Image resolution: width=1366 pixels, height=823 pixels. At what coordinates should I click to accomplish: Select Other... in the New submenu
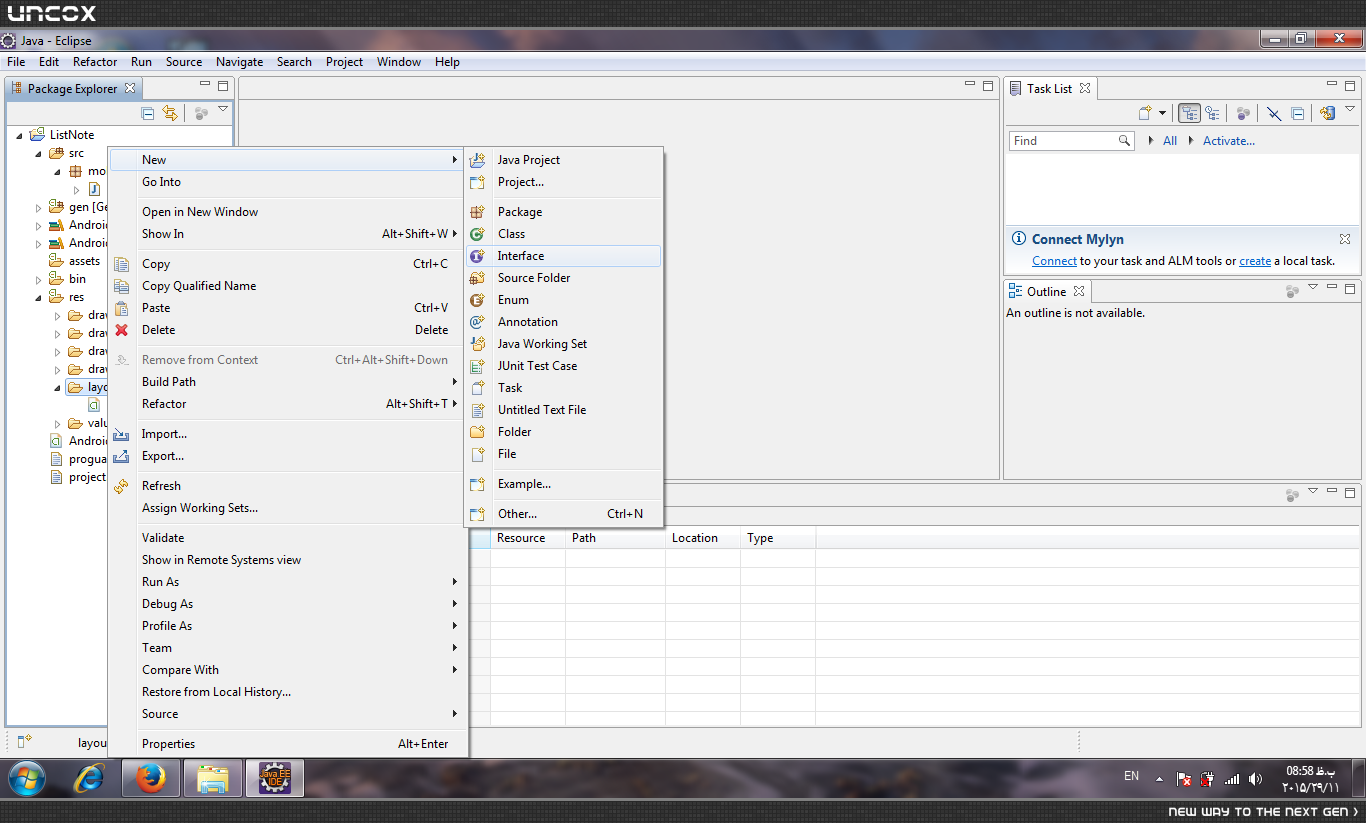pos(563,514)
